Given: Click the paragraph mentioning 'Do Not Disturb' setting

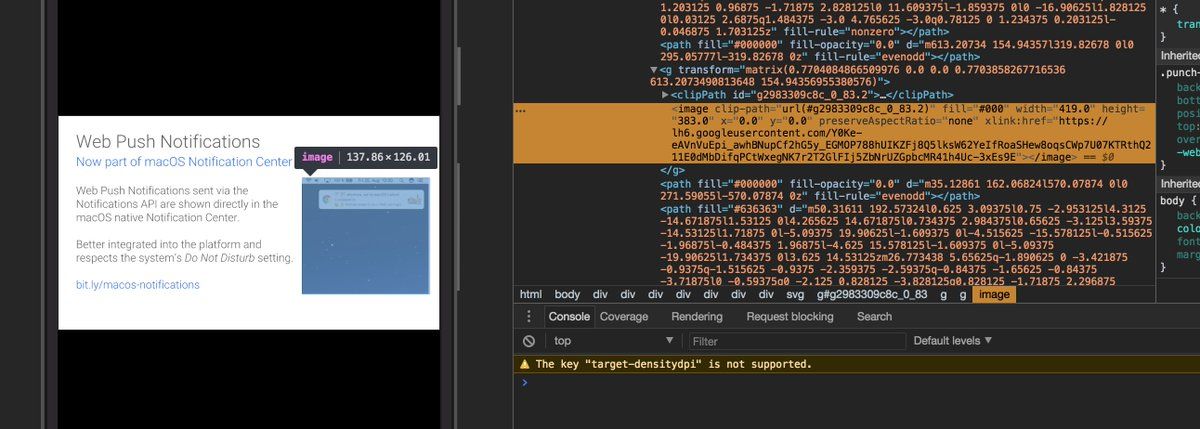Looking at the screenshot, I should 185,251.
